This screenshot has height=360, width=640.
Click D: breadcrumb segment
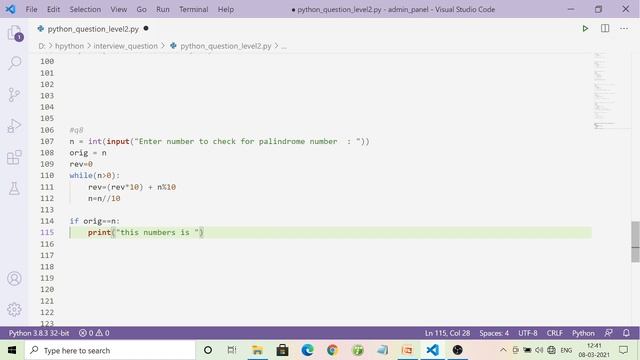(x=42, y=46)
